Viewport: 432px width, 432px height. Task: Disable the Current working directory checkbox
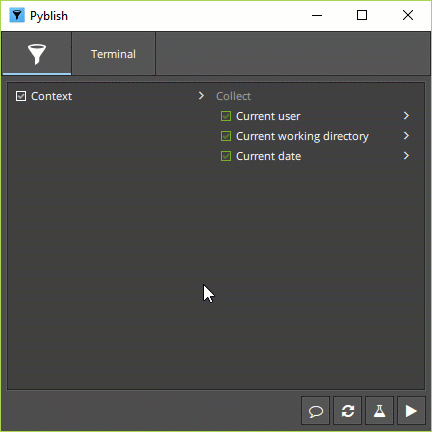226,136
